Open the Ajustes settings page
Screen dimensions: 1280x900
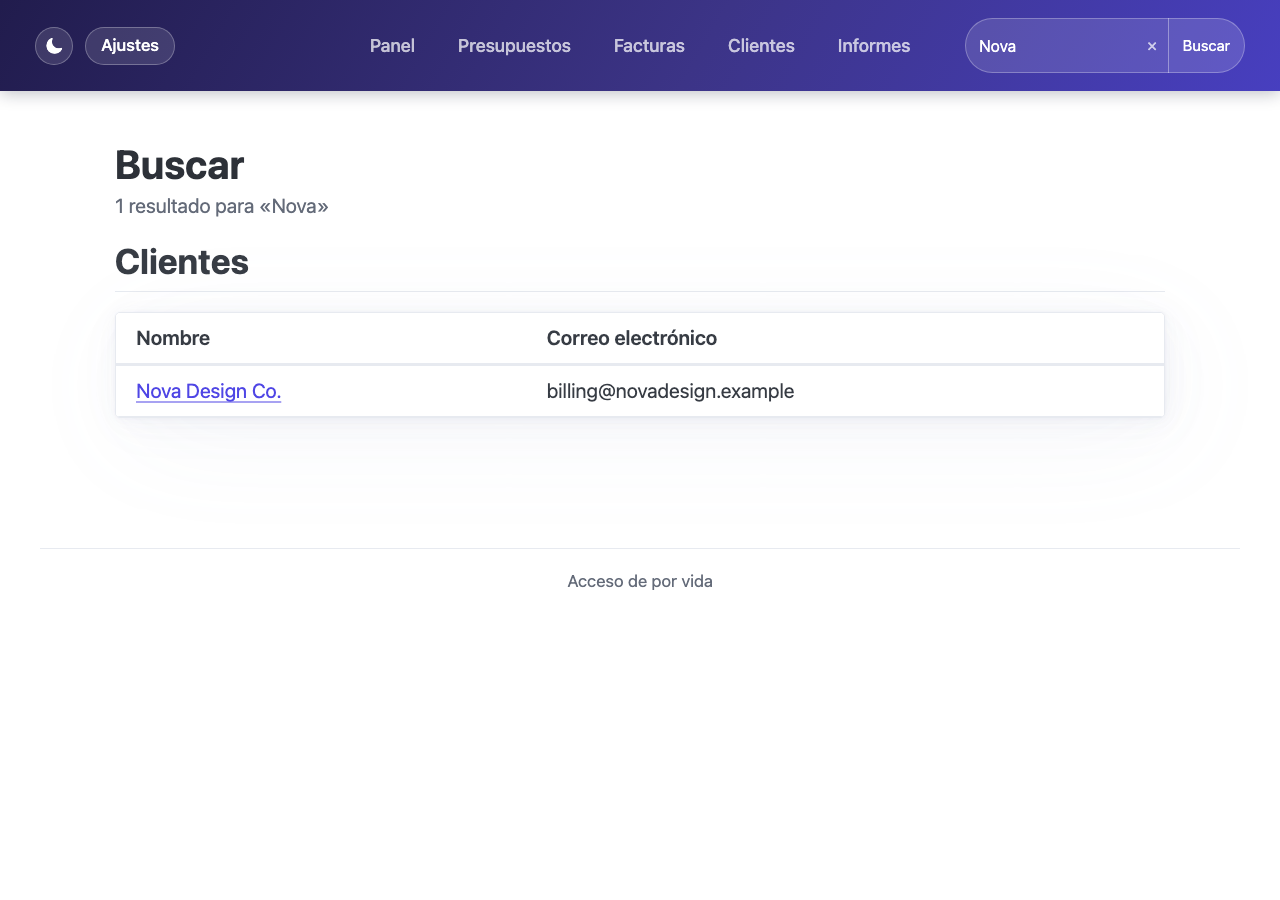130,46
